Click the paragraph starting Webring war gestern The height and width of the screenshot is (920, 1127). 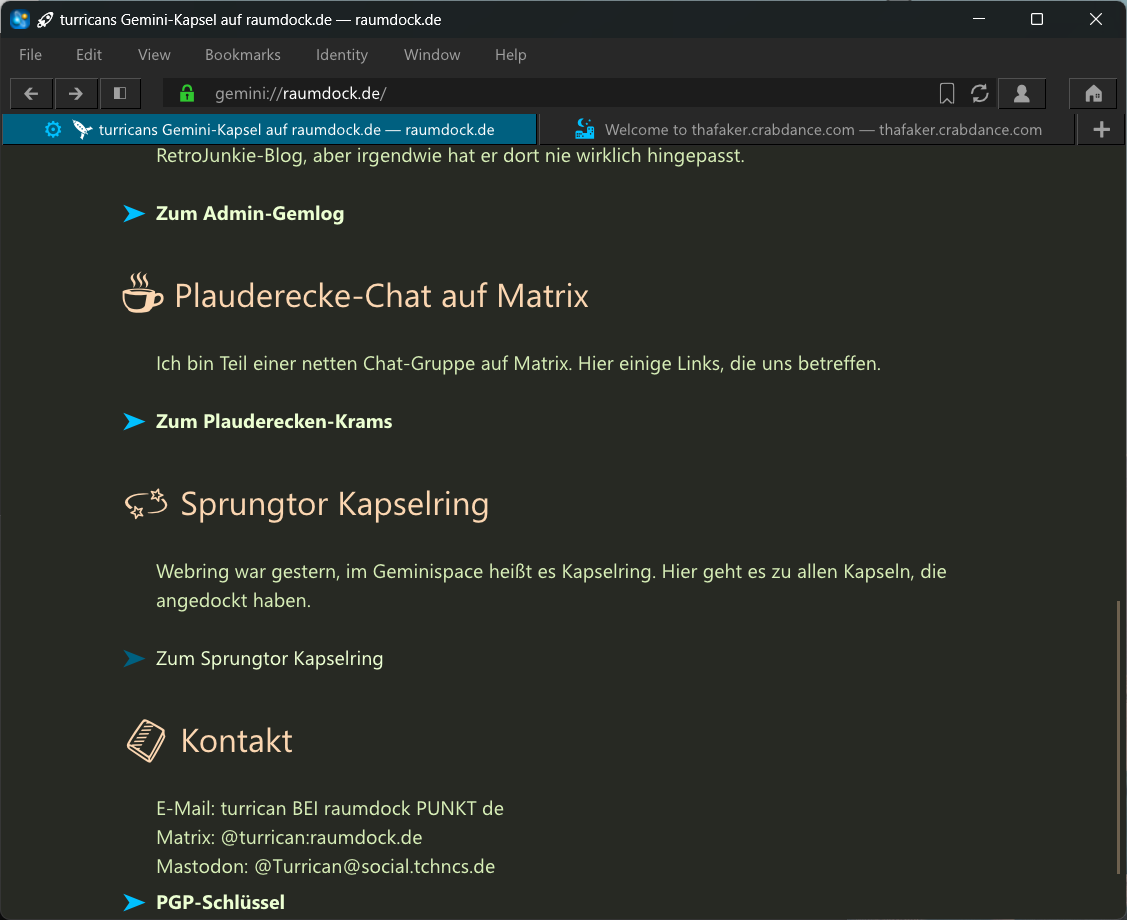coord(551,586)
